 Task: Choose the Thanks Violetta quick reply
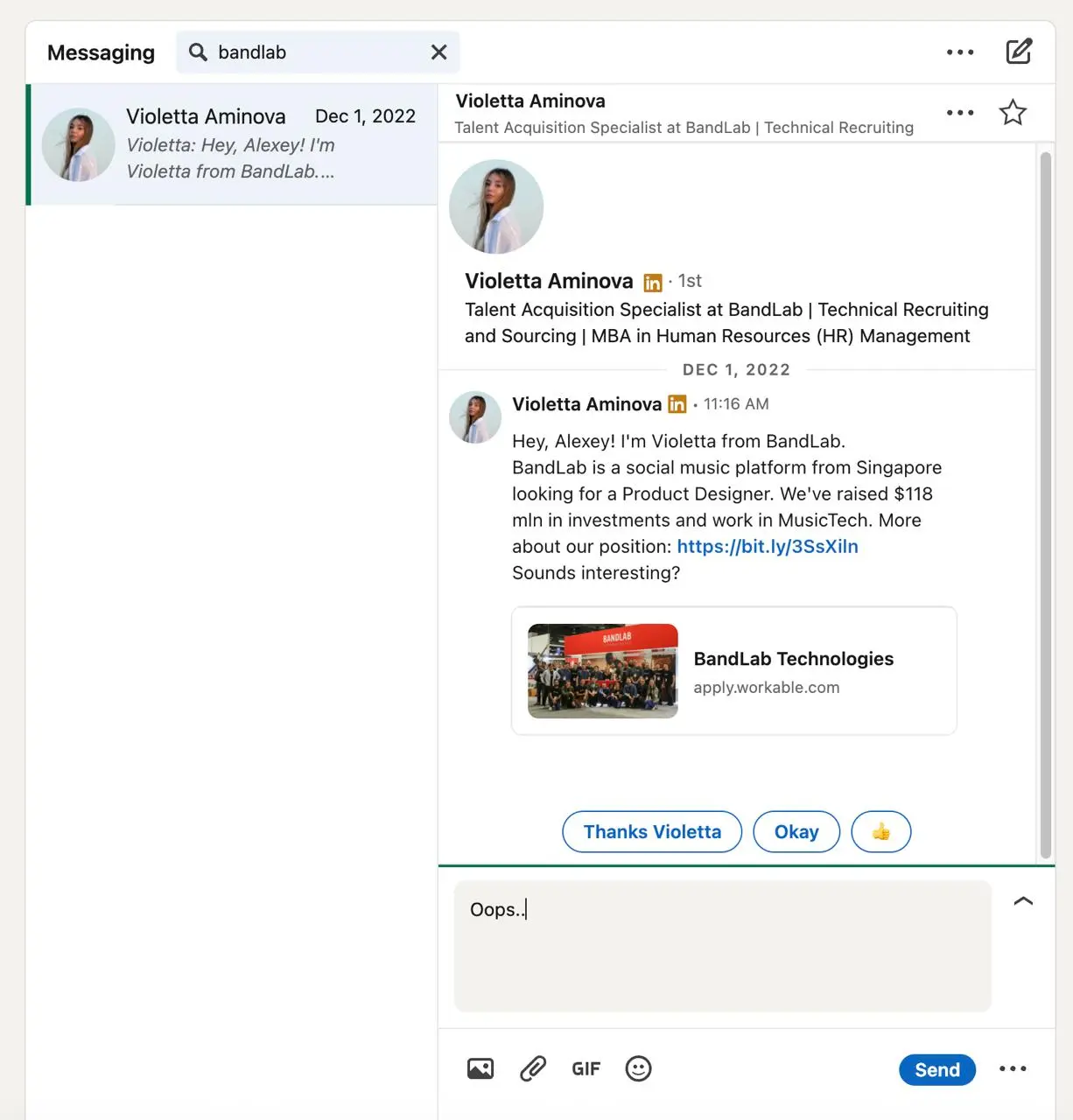point(652,831)
